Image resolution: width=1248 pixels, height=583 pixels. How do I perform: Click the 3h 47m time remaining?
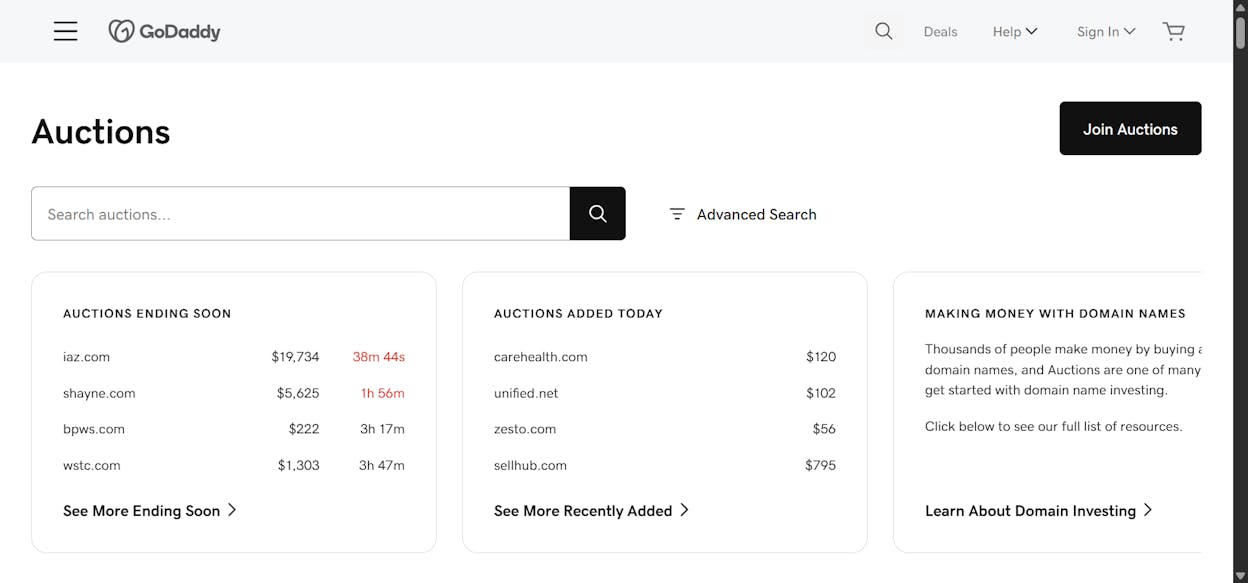click(x=382, y=465)
